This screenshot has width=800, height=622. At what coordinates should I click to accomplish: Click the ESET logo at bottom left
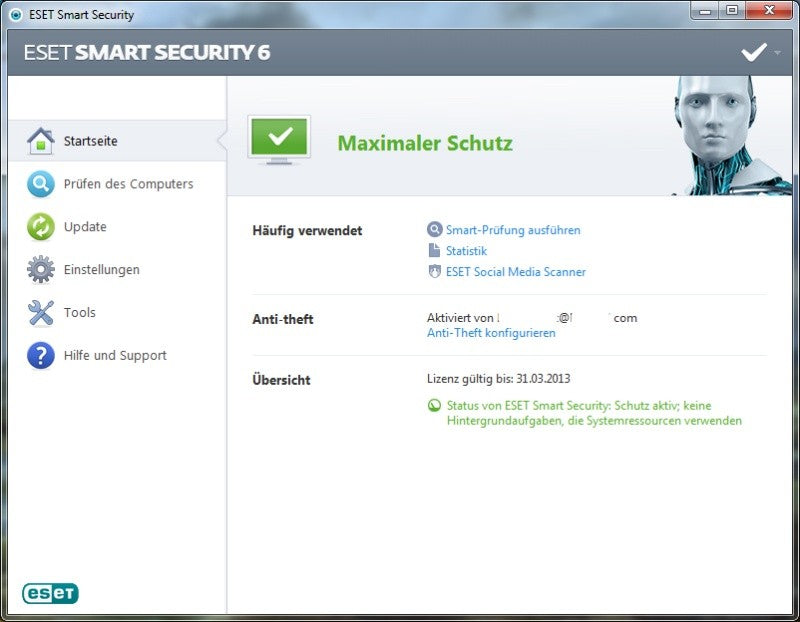coord(50,593)
